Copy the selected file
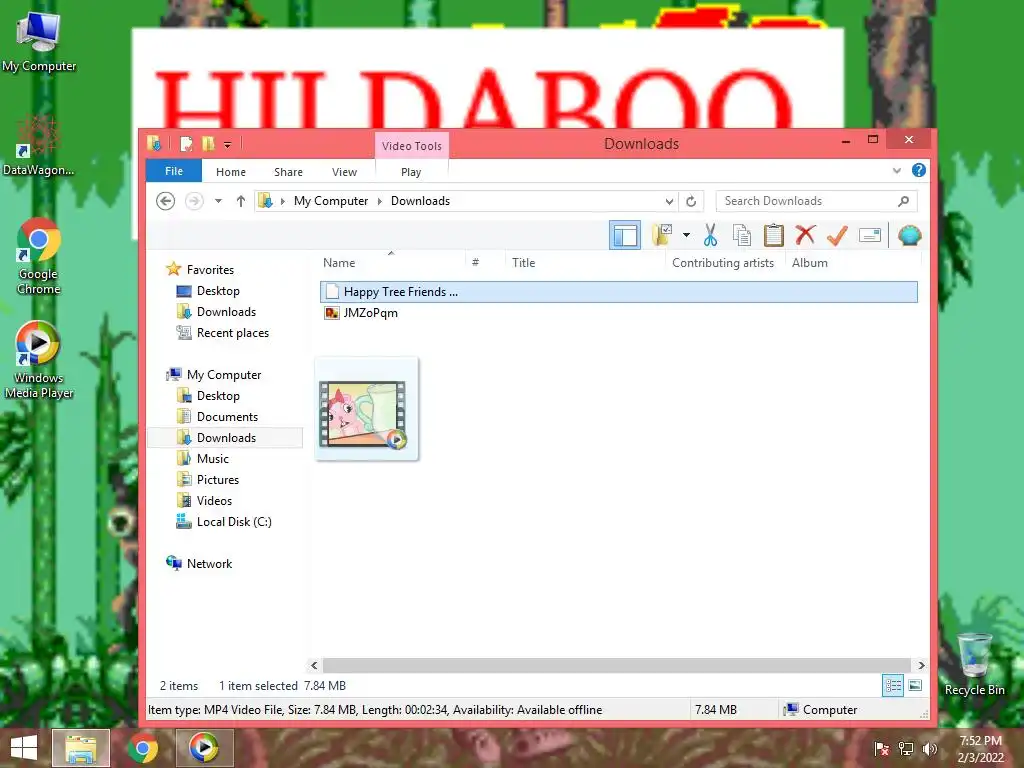The height and width of the screenshot is (768, 1024). (x=741, y=235)
